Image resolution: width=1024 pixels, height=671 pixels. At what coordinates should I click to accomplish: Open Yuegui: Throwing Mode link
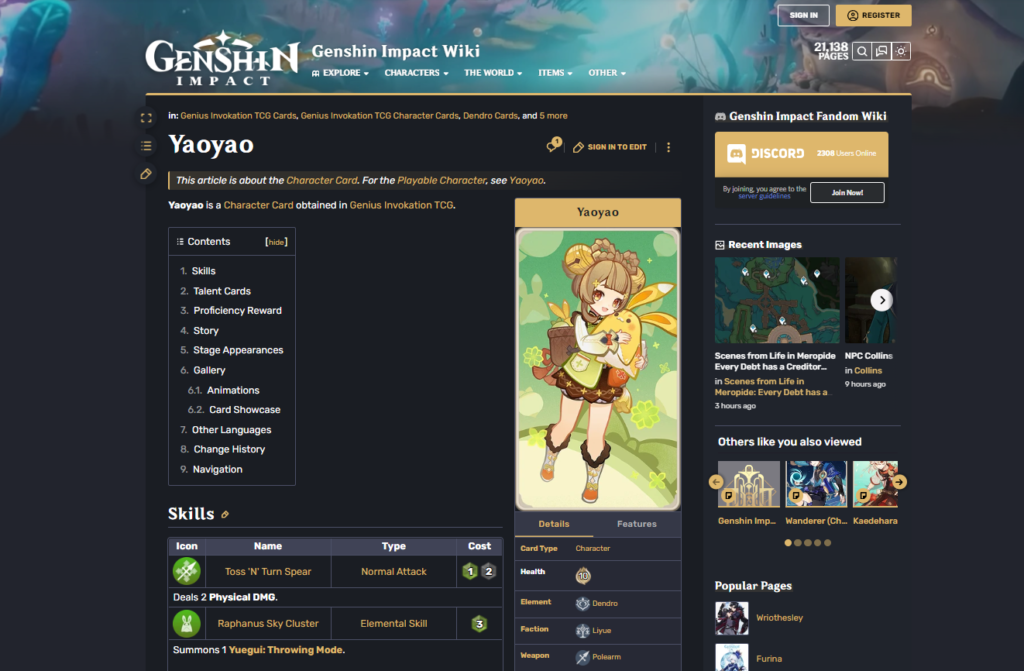[285, 650]
